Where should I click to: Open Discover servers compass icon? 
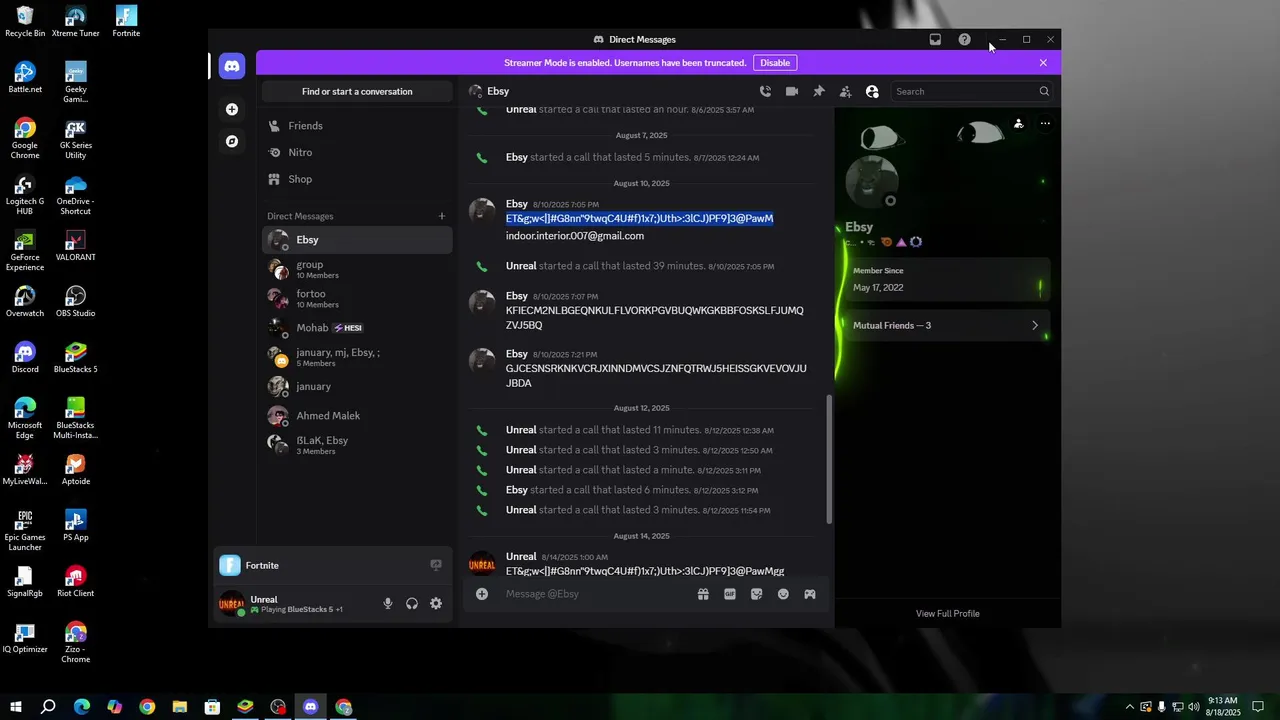tap(232, 141)
